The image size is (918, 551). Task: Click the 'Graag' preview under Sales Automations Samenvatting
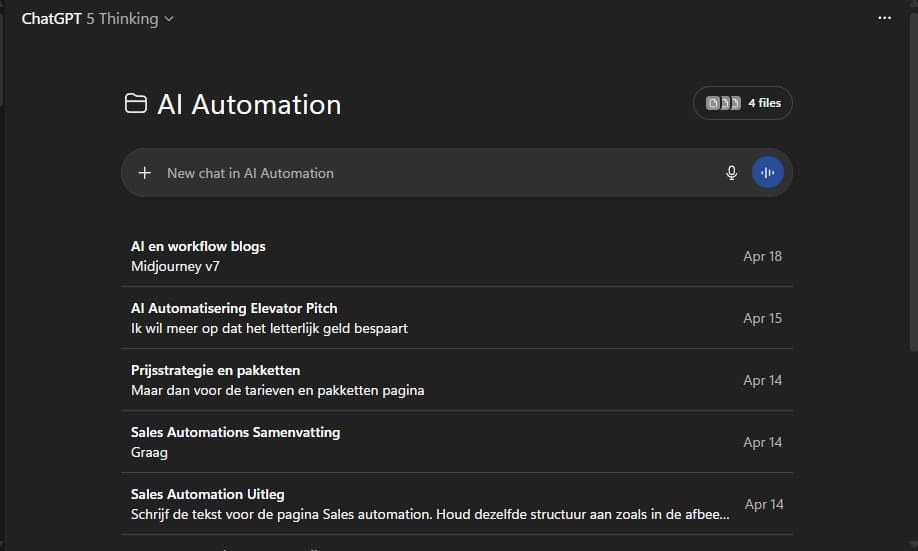(149, 453)
